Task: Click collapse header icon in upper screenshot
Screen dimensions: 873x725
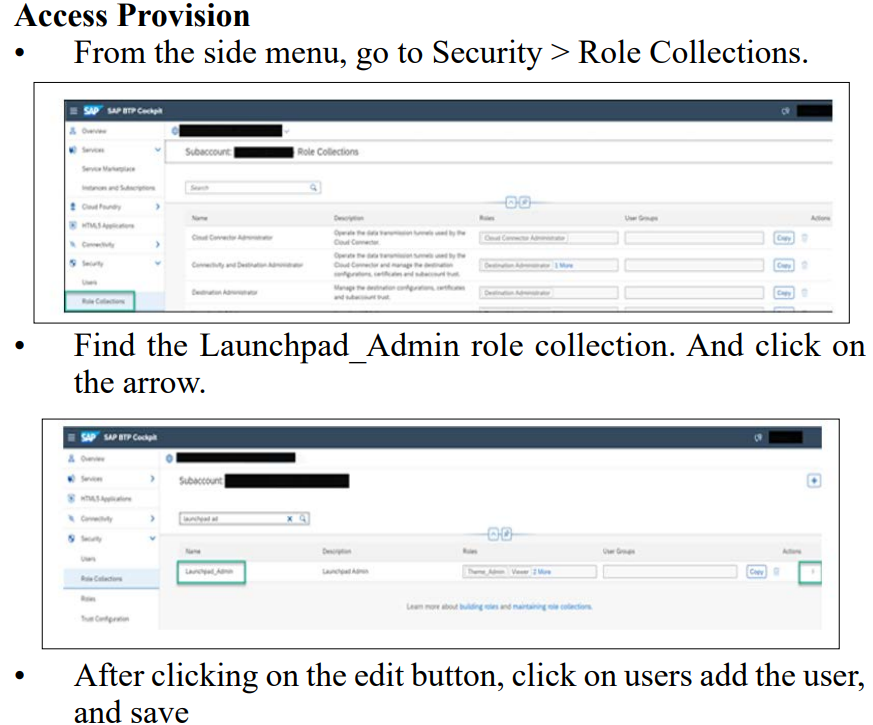Action: pos(511,202)
